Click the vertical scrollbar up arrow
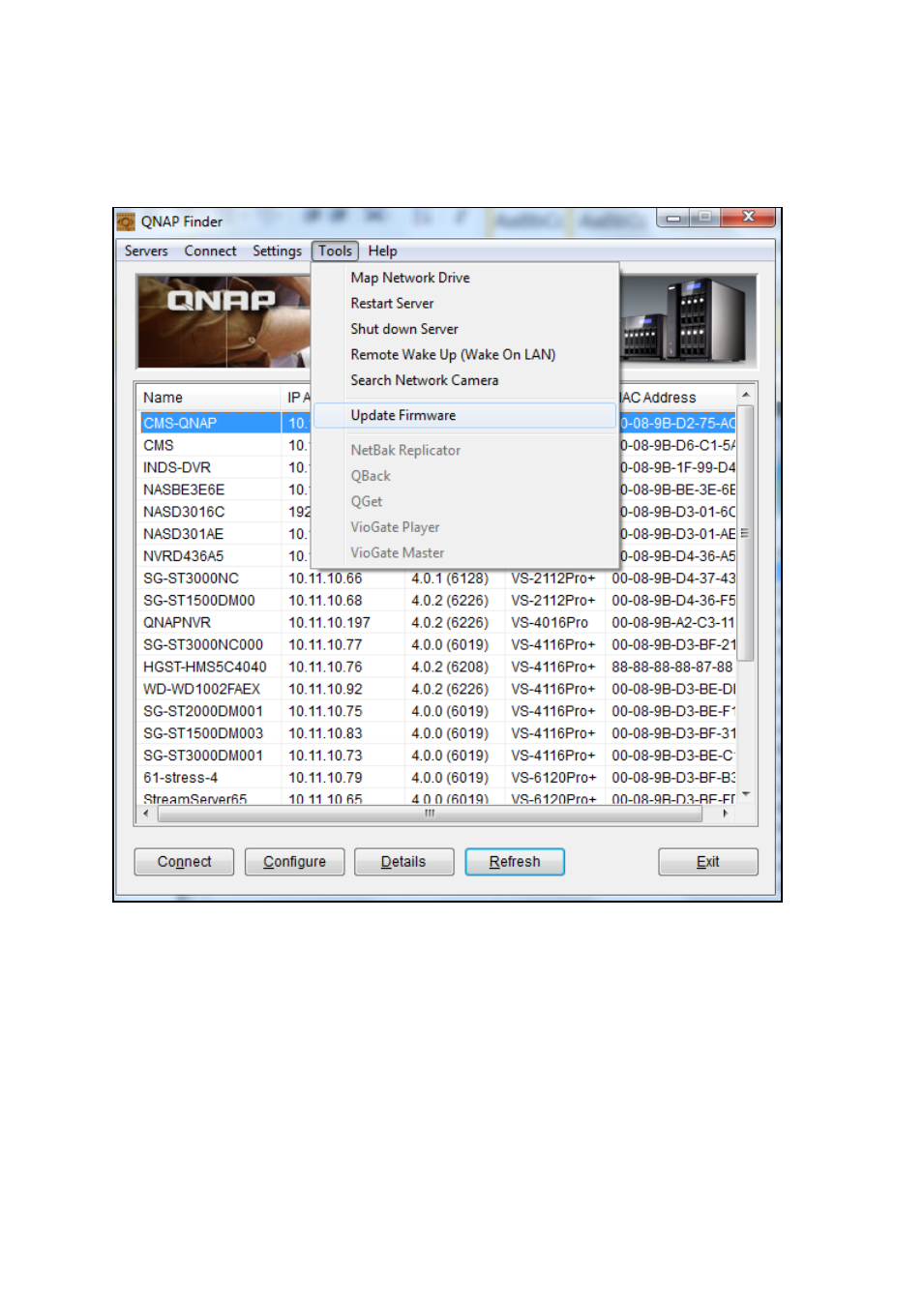Screen dimensions: 924x1306 (746, 396)
